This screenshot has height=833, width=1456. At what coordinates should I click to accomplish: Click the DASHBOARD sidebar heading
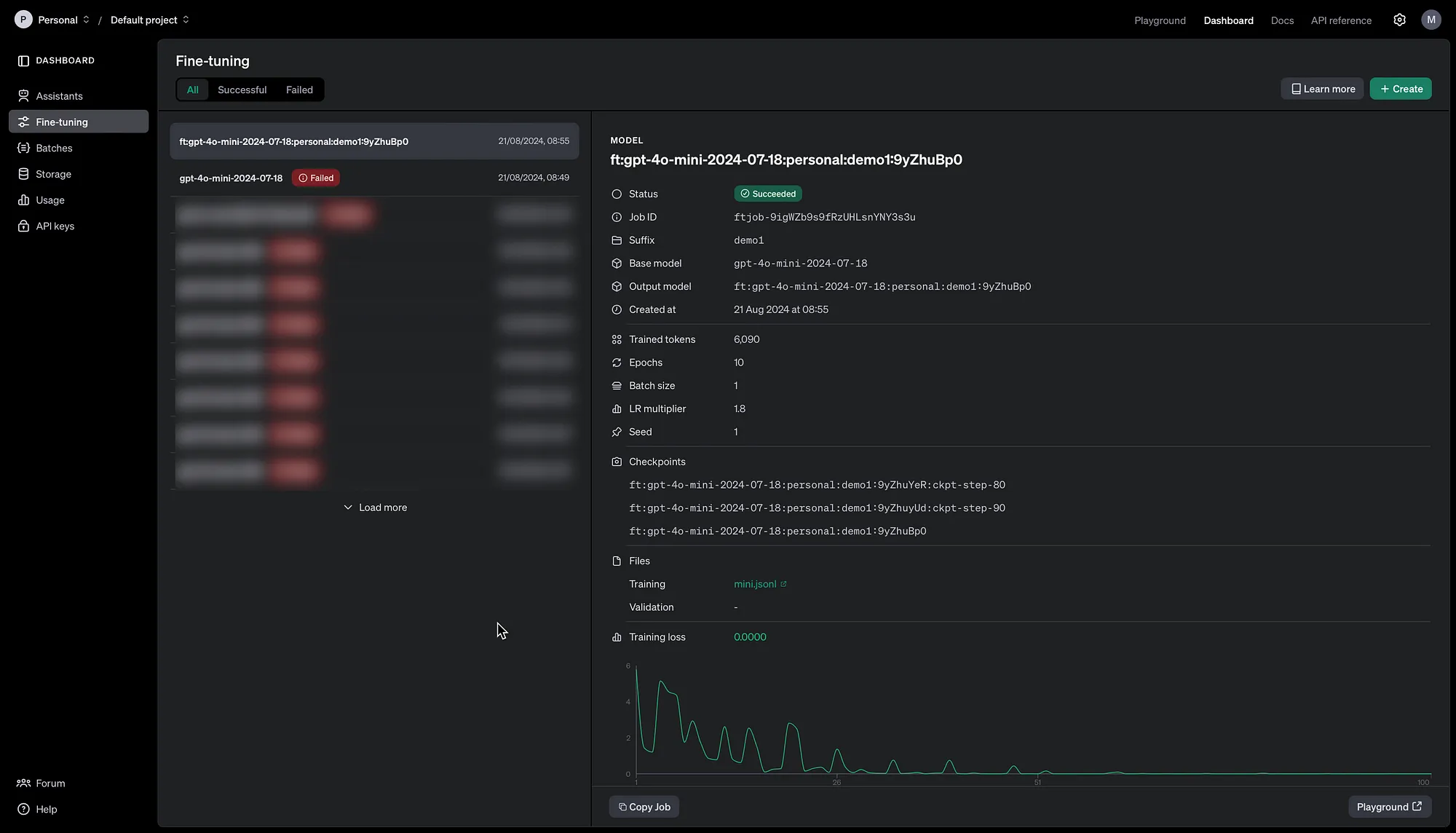click(x=65, y=60)
